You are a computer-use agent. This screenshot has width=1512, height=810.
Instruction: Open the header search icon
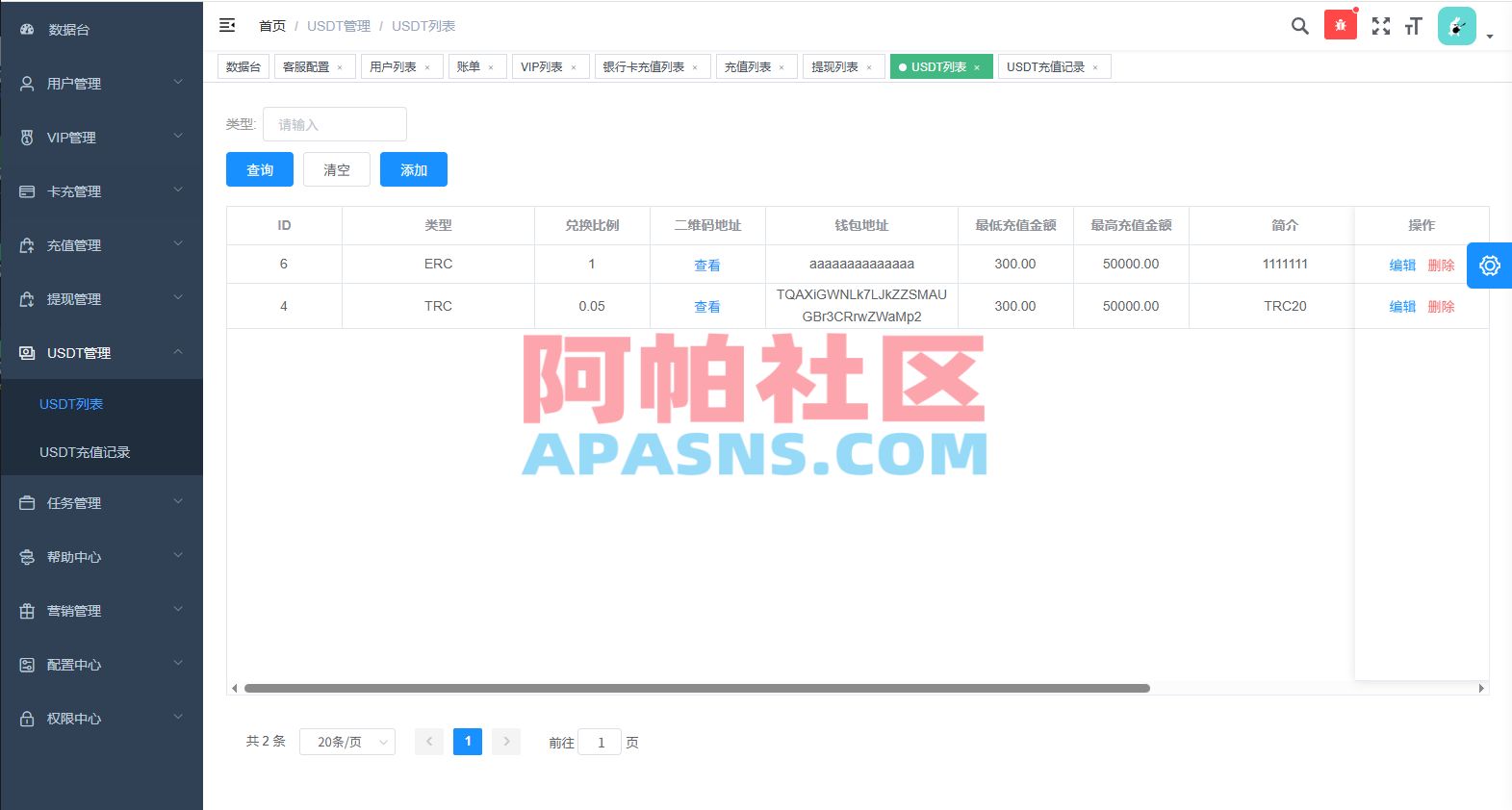[1300, 26]
